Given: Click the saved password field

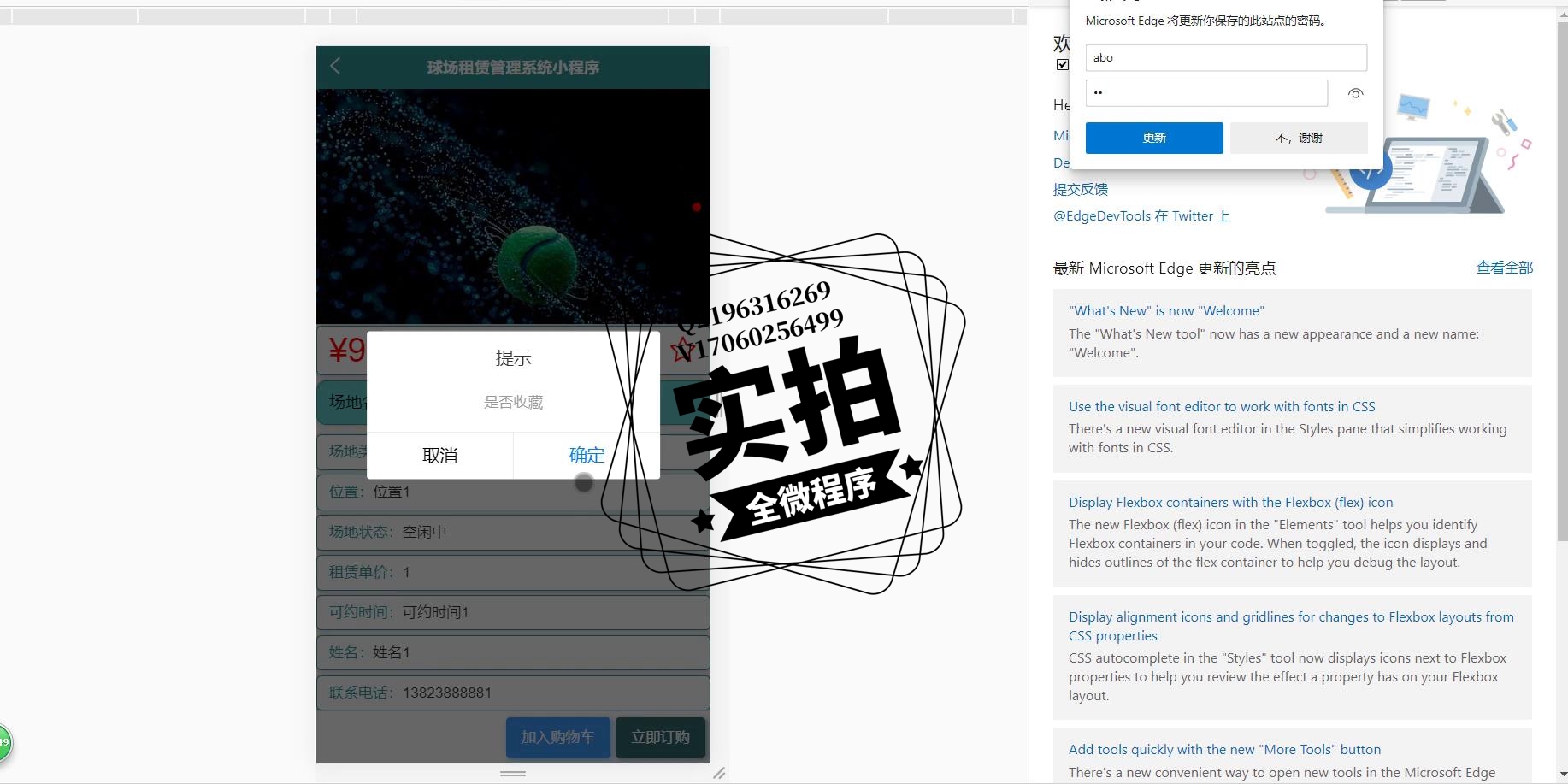Looking at the screenshot, I should tap(1206, 93).
